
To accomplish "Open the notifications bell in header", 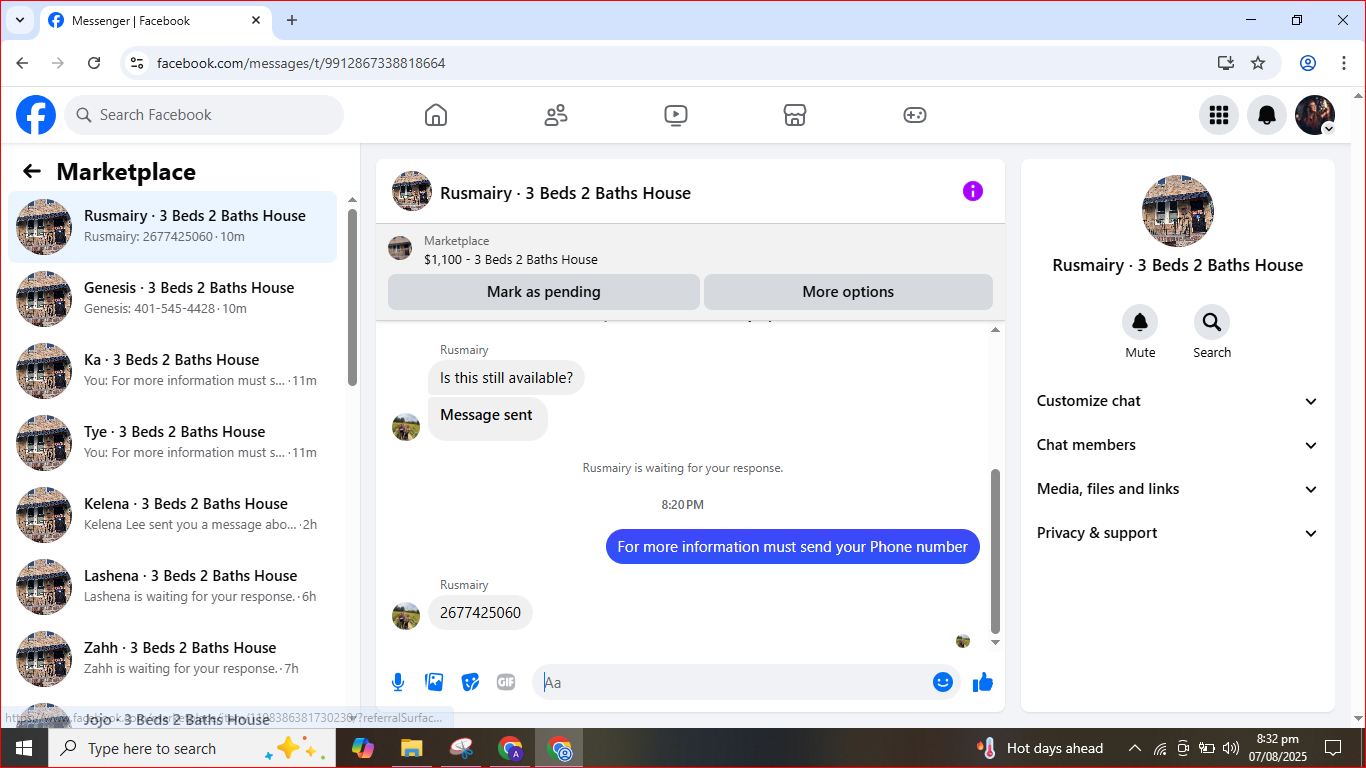I will [x=1267, y=115].
